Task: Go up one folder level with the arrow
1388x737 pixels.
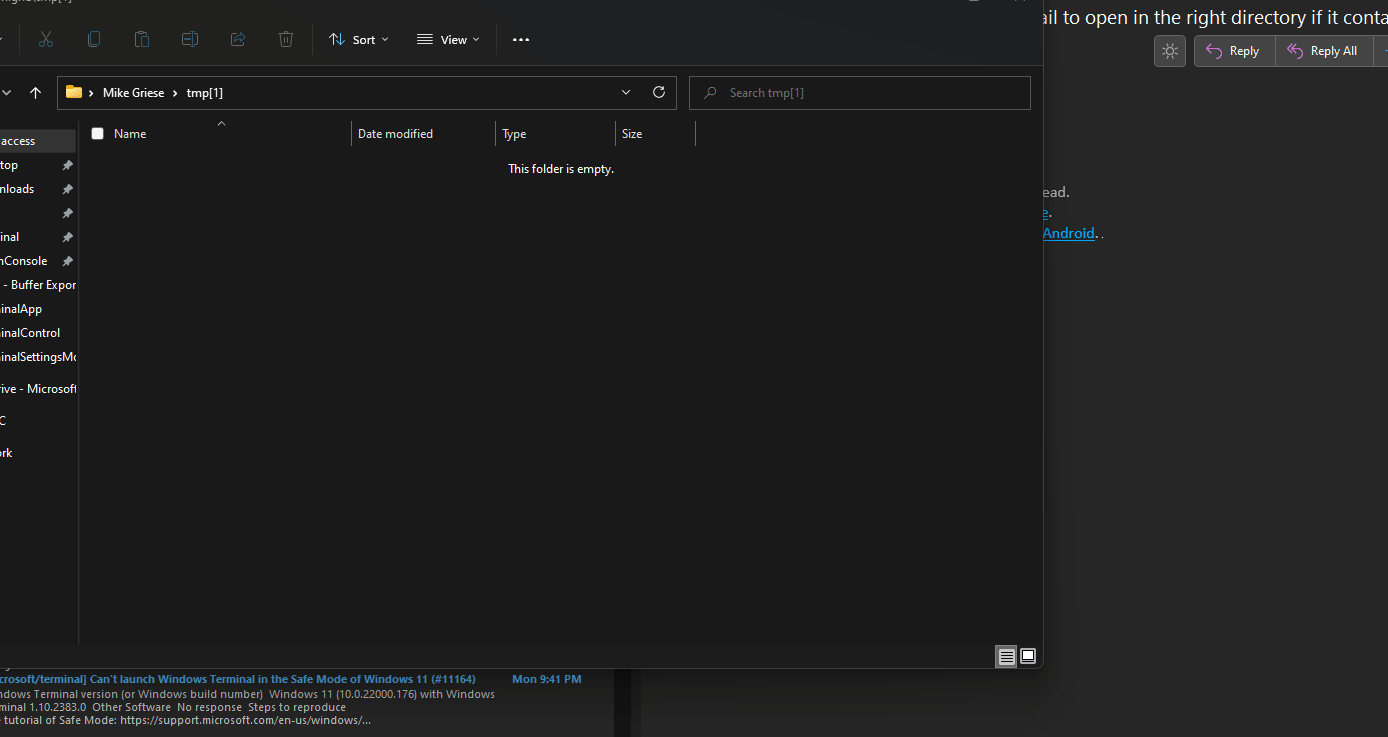Action: (35, 92)
